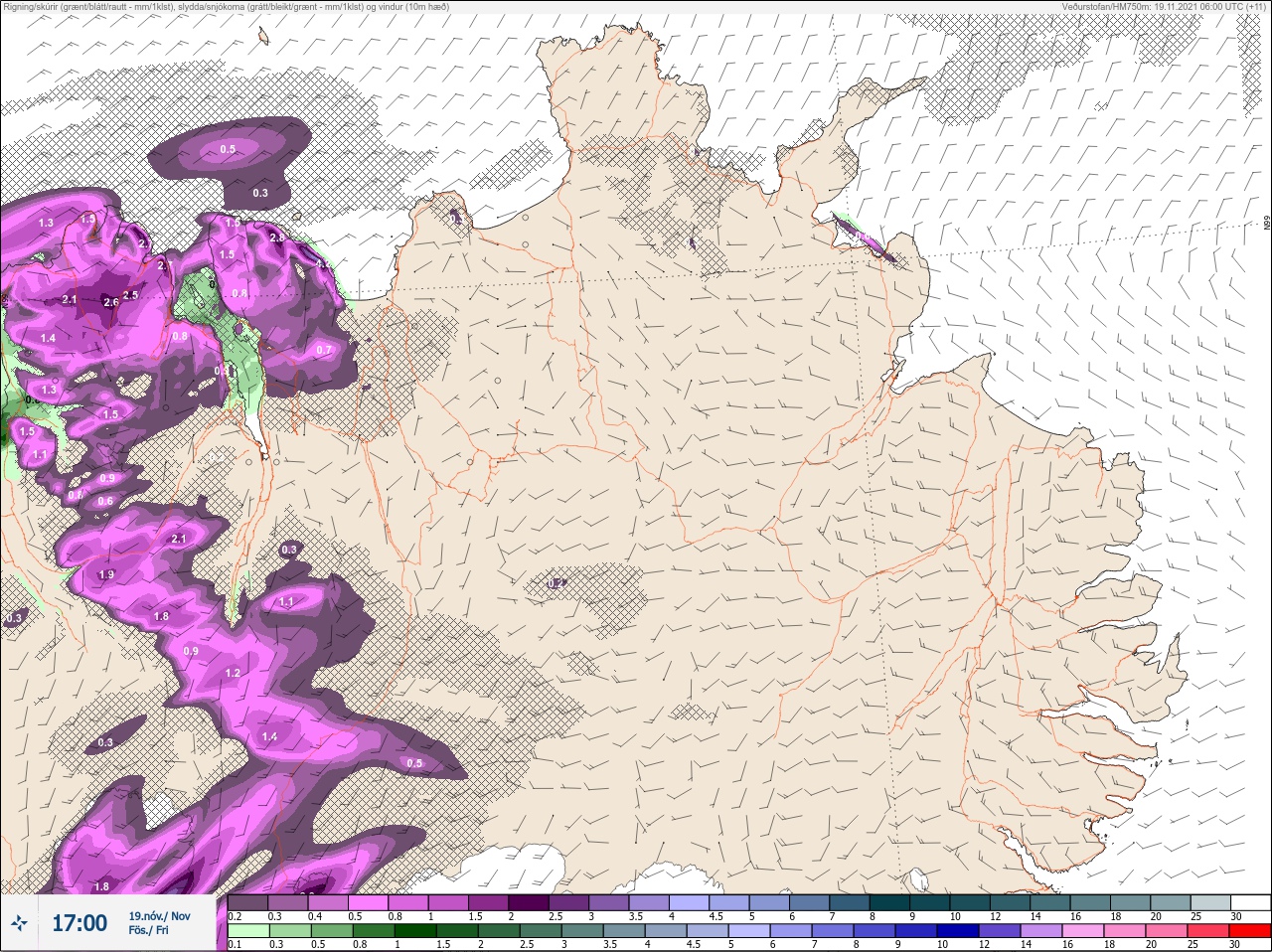Click the Rigning/skúrir map title at top
1272x952 pixels.
click(x=226, y=6)
